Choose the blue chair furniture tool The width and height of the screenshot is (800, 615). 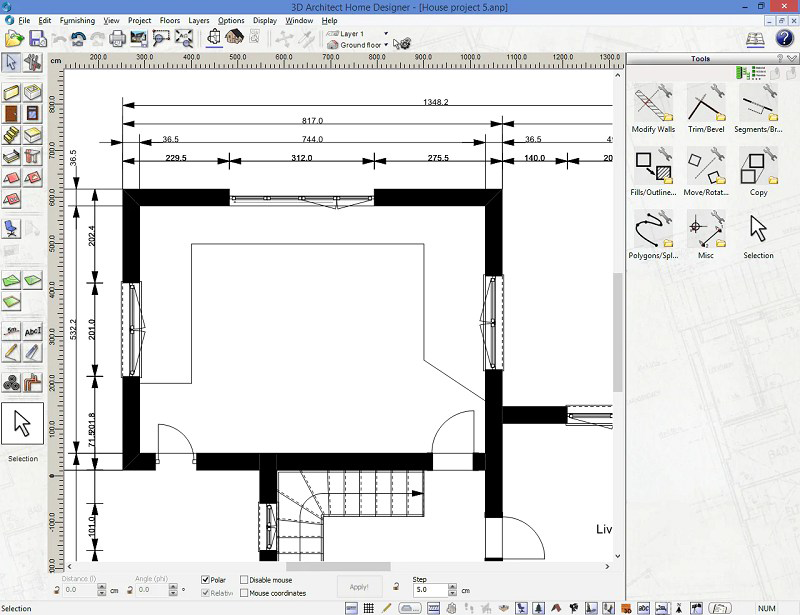click(12, 228)
